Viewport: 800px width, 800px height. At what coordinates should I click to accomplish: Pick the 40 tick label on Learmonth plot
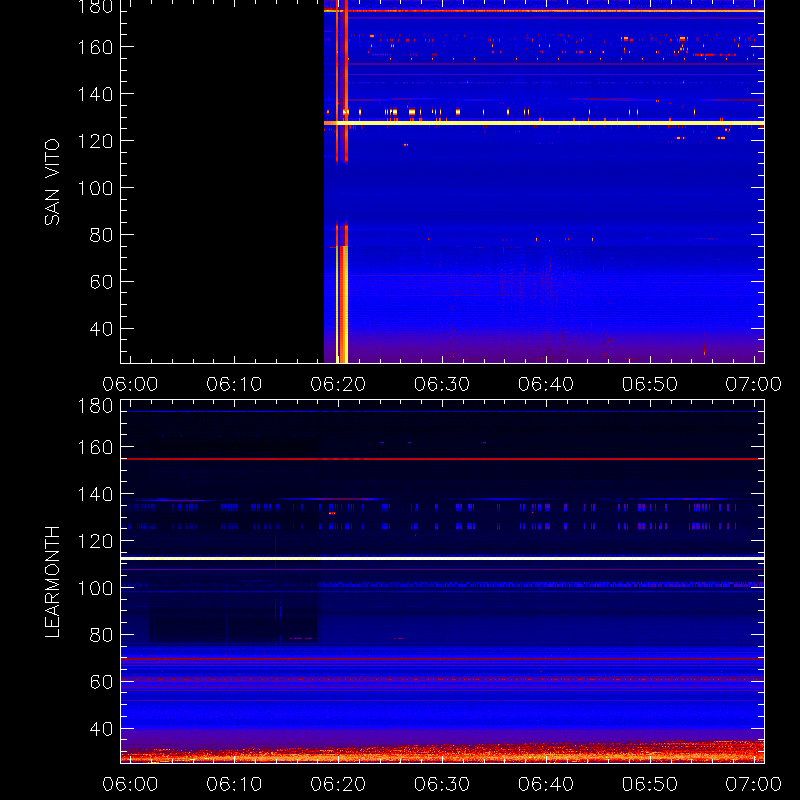pos(101,729)
